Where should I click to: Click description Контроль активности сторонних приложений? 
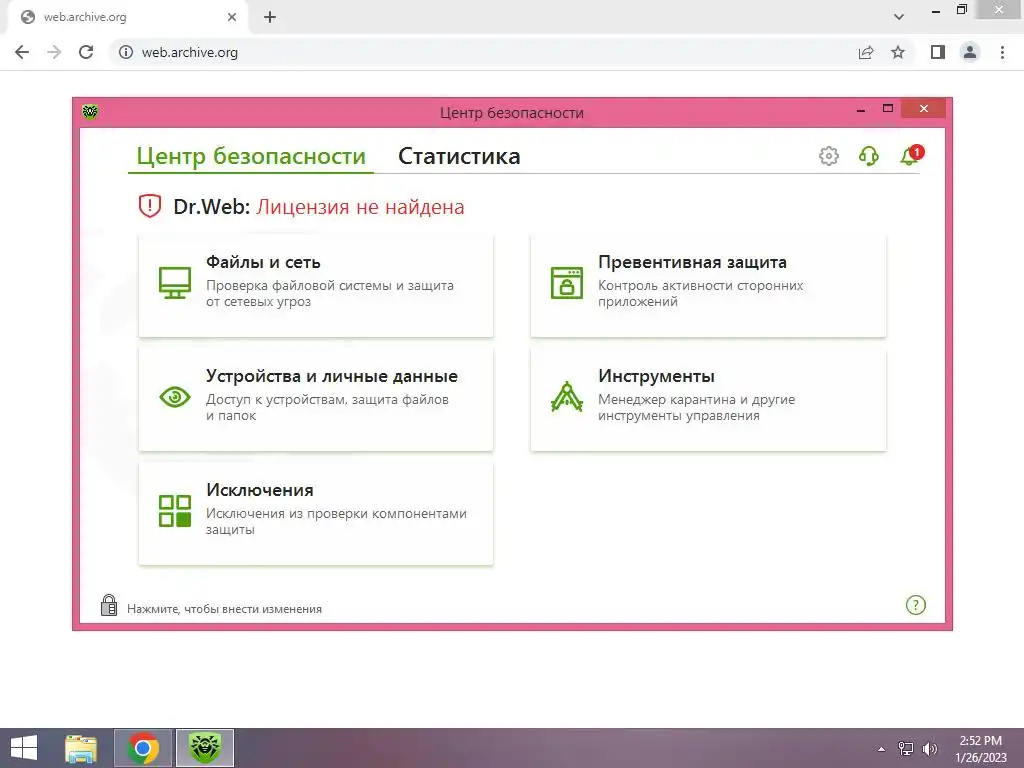pos(701,293)
